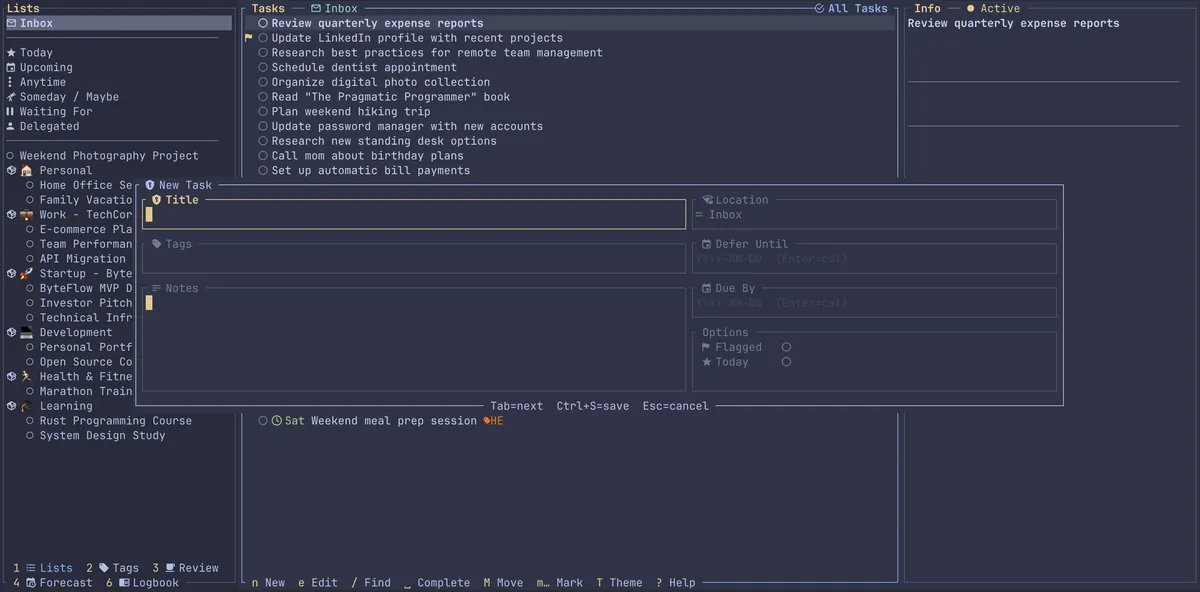Check the circle for Research new standing desk options
Viewport: 1200px width, 592px height.
click(x=263, y=141)
